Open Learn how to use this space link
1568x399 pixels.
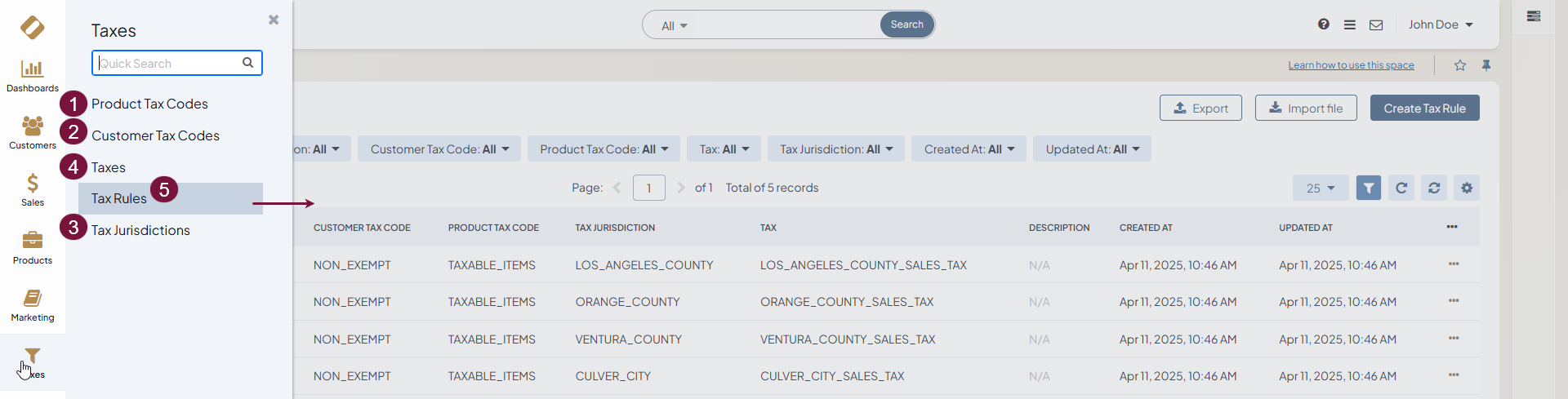(x=1351, y=65)
